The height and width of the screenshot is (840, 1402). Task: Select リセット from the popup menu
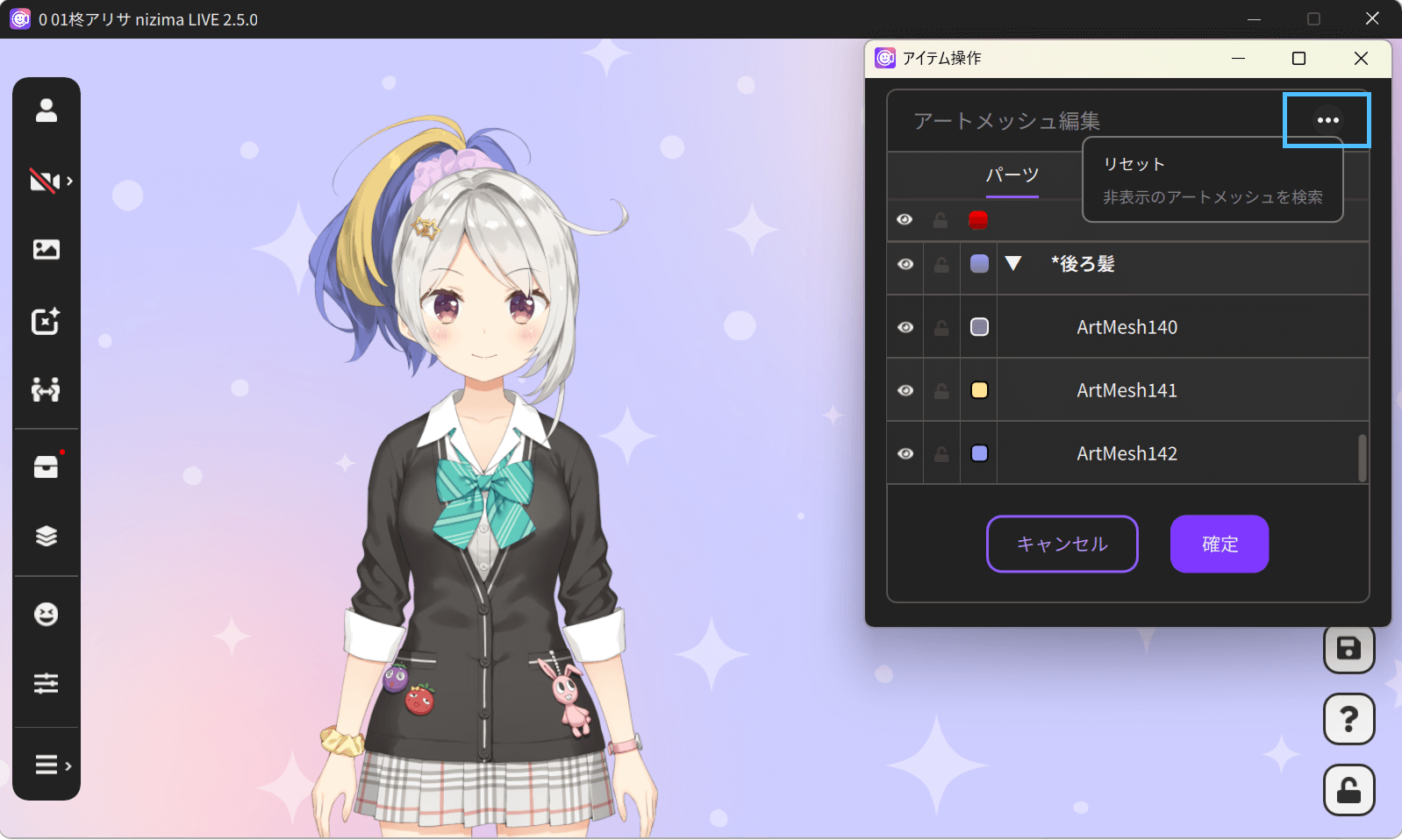pos(1134,164)
